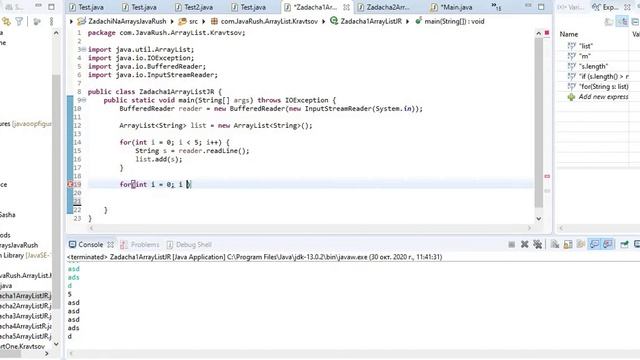Expand breadcrumb arrow before main(String[]) : void
640x360 pixels.
click(408, 21)
